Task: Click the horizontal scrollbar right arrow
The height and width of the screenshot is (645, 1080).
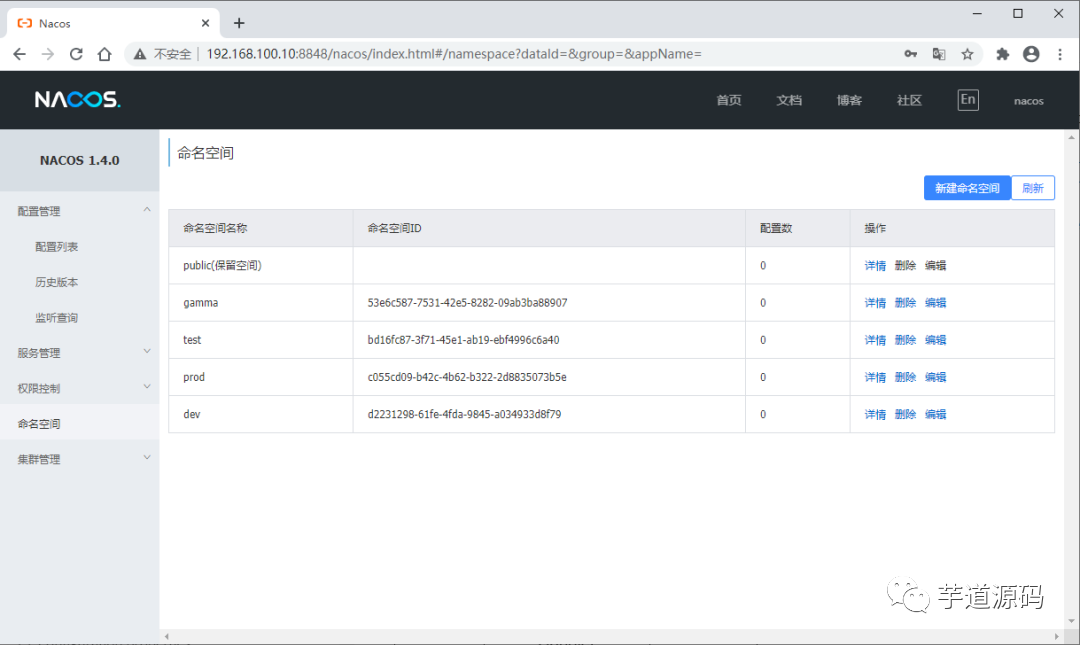Action: pyautogui.click(x=1057, y=636)
